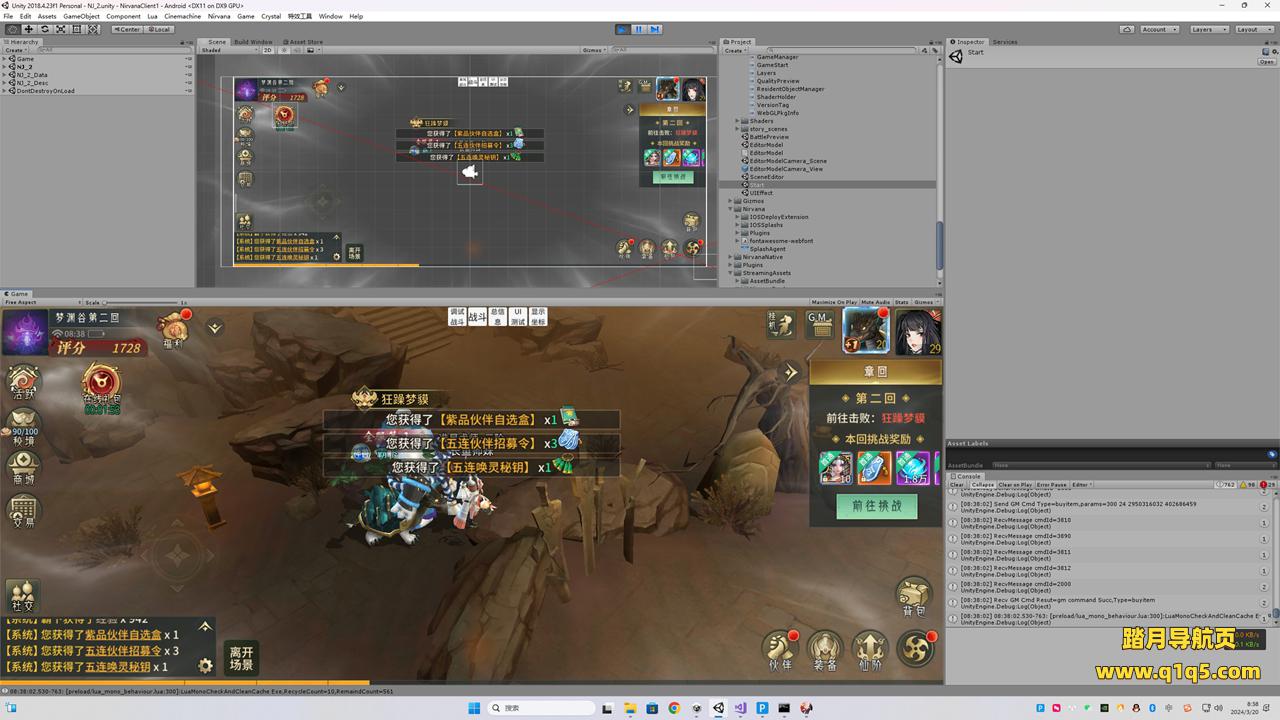Click the GM panel icon in game
The image size is (1280, 720).
point(820,323)
